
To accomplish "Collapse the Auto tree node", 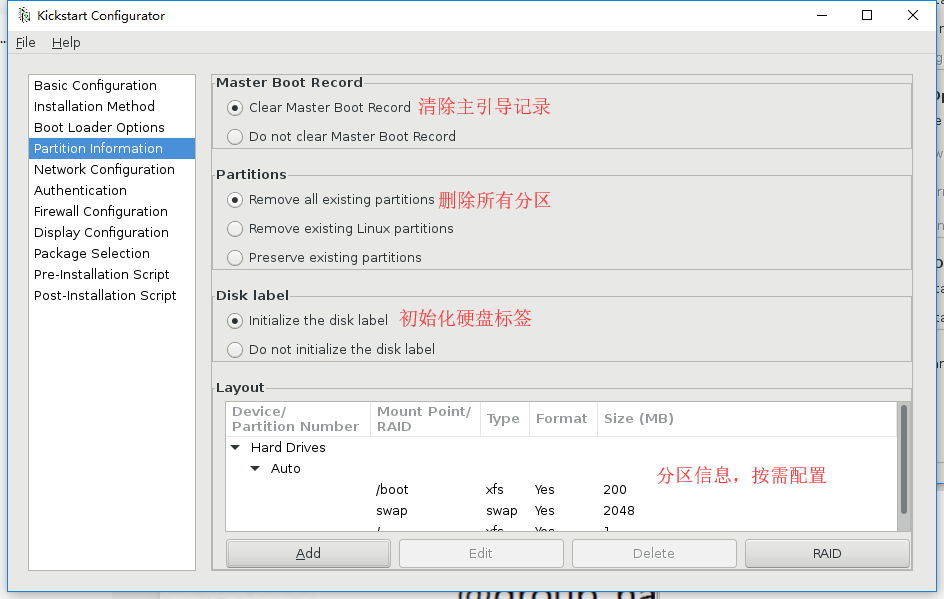I will 255,468.
